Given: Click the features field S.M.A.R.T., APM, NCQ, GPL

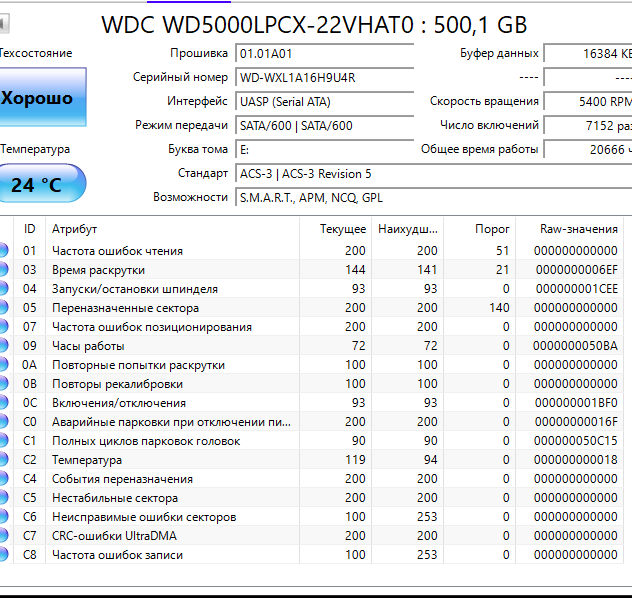Looking at the screenshot, I should click(434, 198).
